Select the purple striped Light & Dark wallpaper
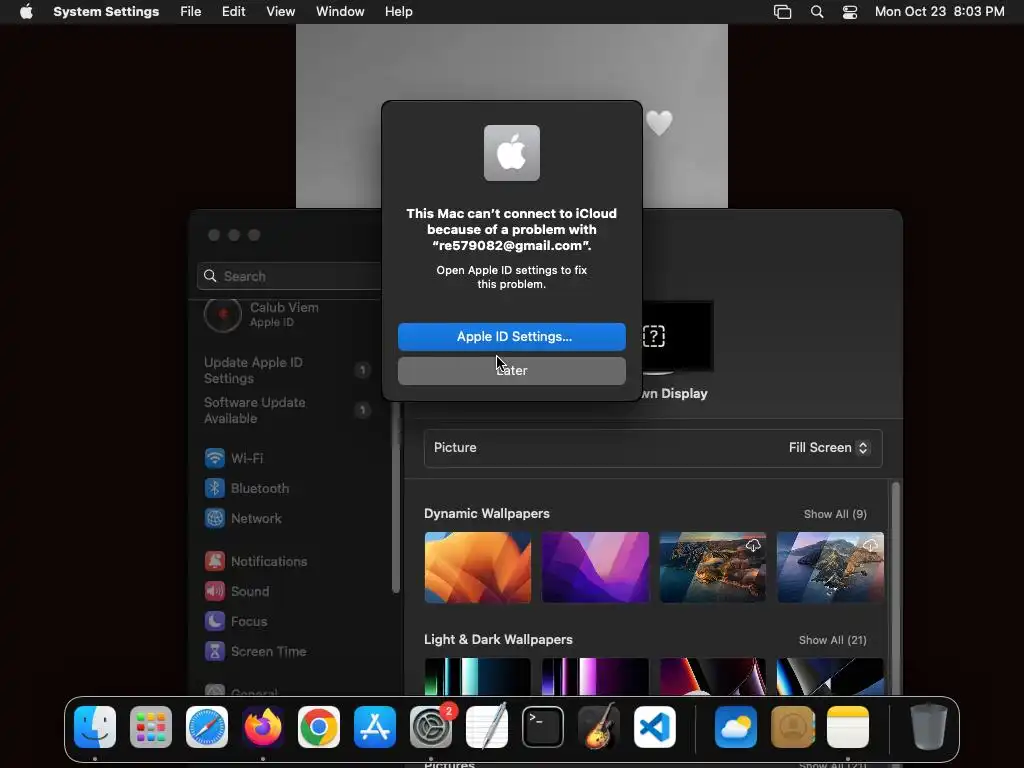Viewport: 1024px width, 768px height. click(x=595, y=677)
